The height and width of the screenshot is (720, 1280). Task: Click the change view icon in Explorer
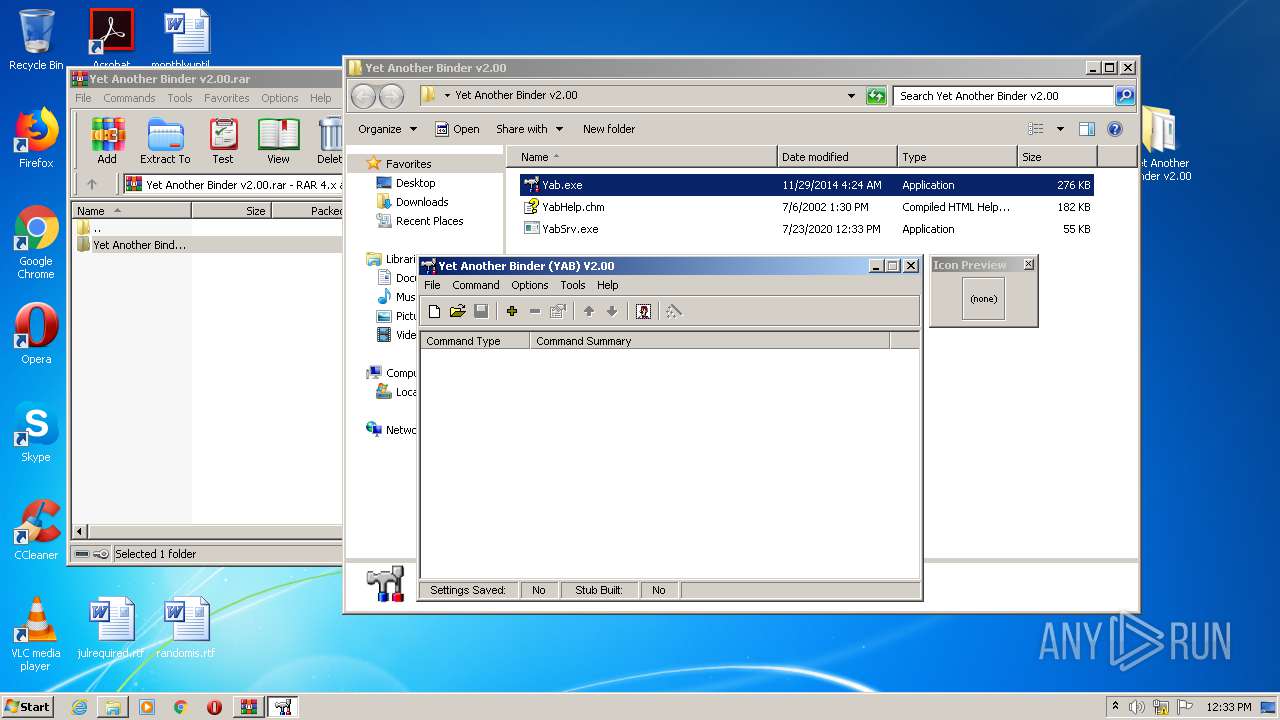coord(1036,129)
